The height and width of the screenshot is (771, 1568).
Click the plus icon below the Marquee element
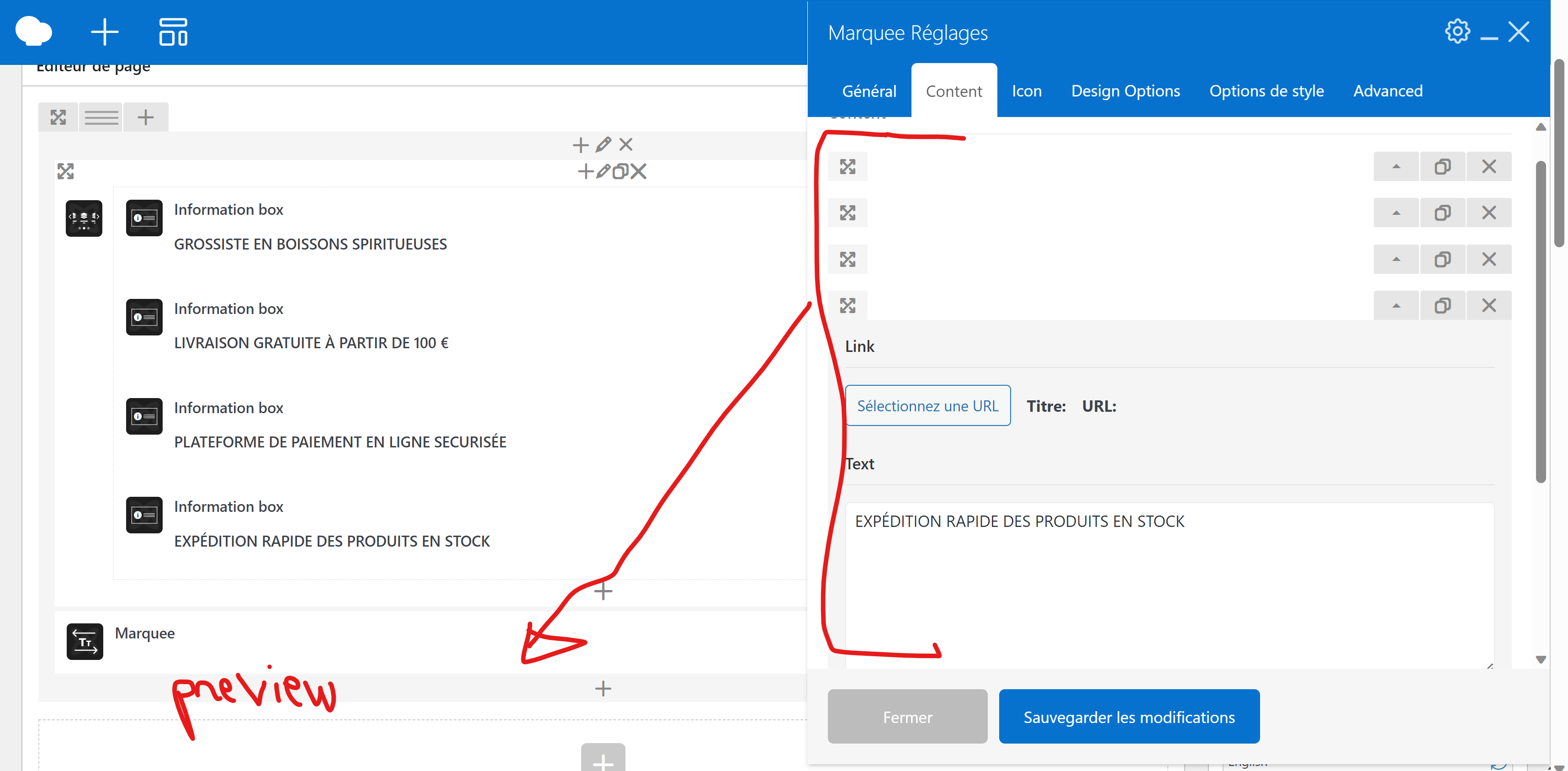pos(603,689)
